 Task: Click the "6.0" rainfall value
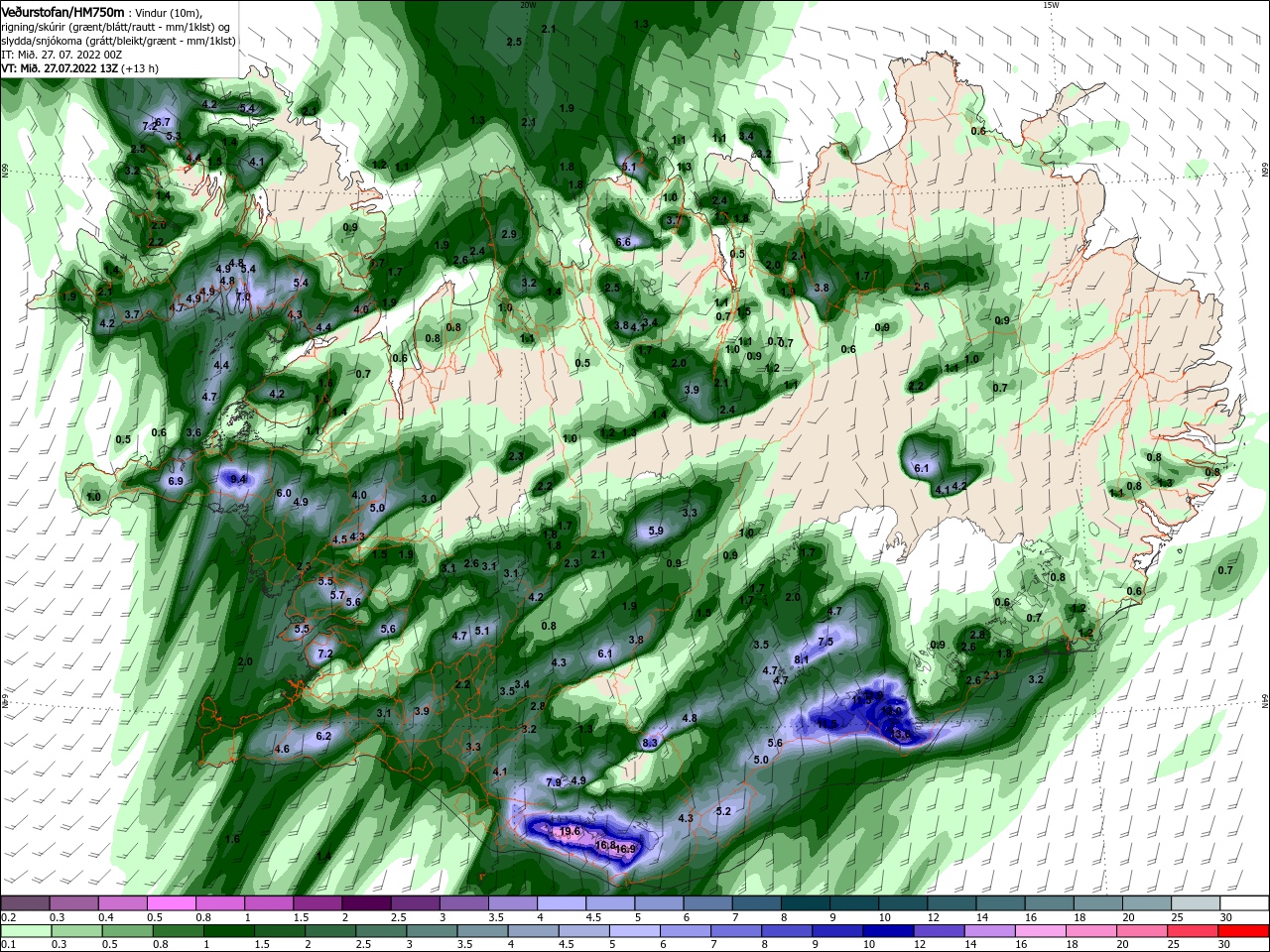click(x=284, y=493)
